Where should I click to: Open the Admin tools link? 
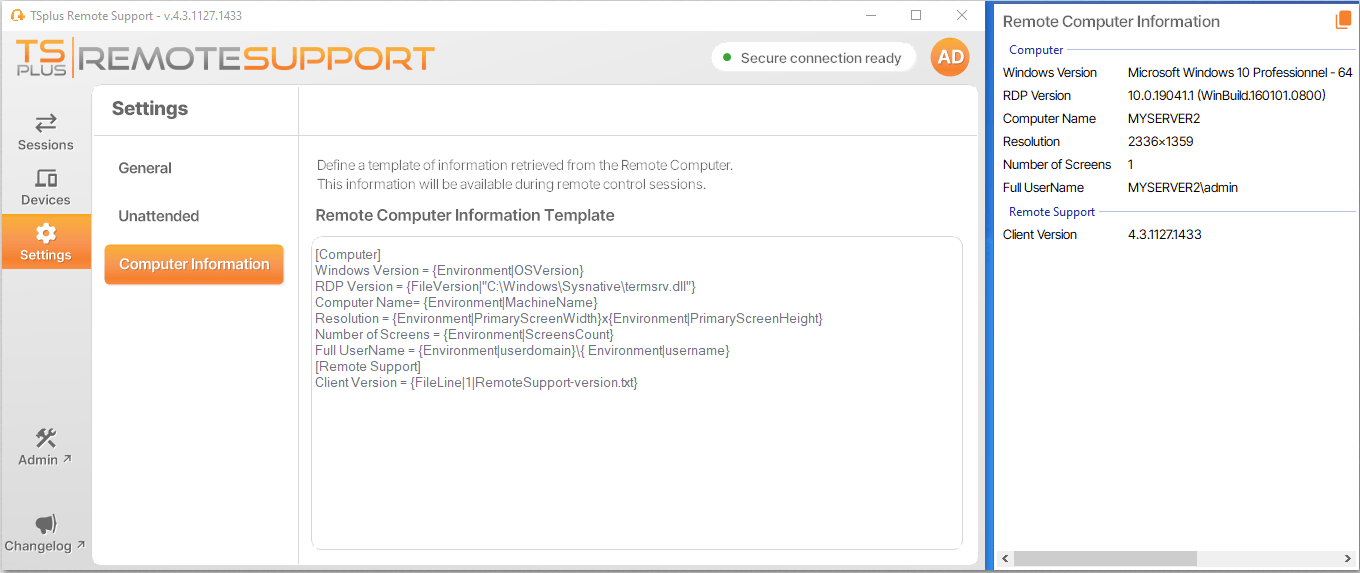coord(46,447)
